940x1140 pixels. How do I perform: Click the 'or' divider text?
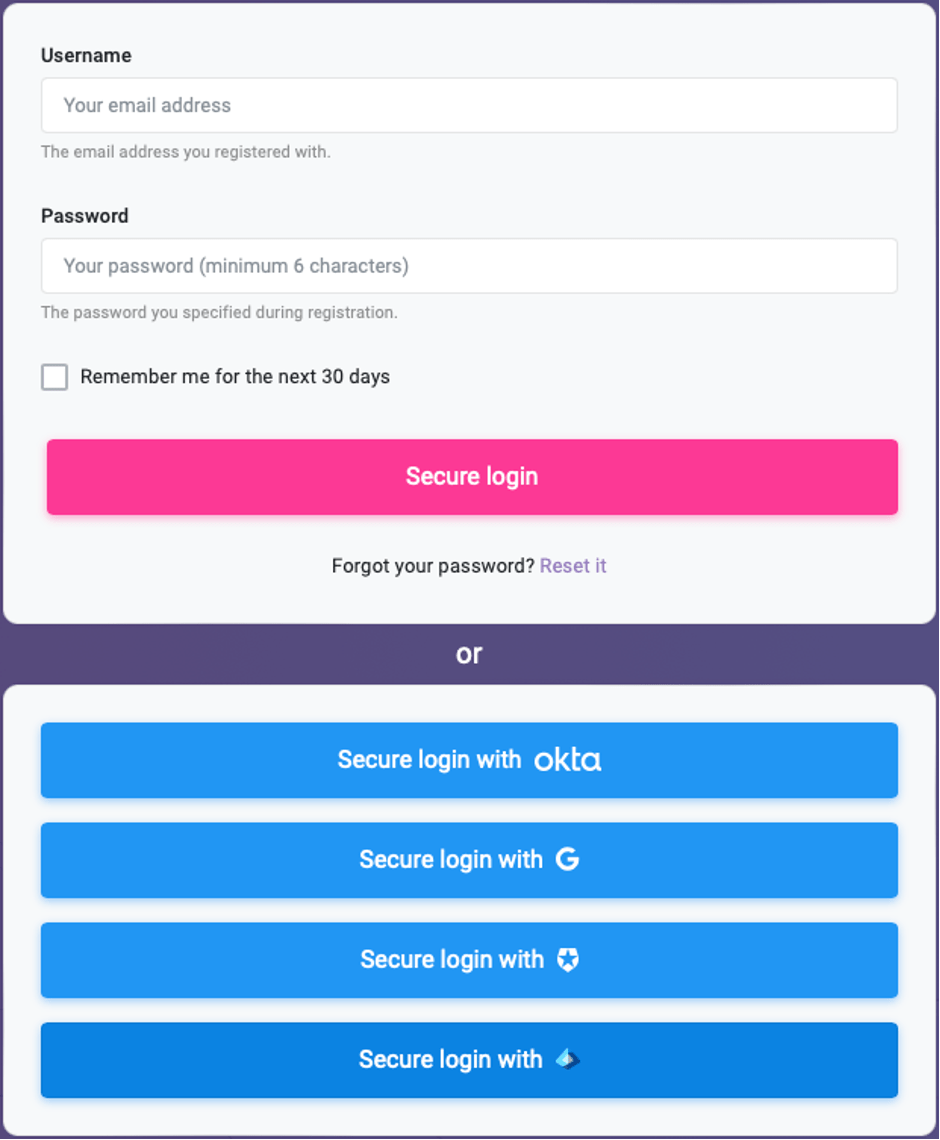(469, 654)
